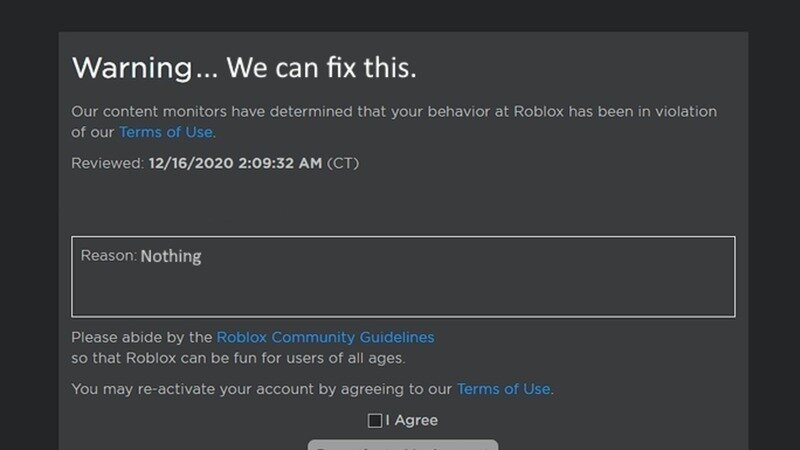Click the (CT) timezone label
The width and height of the screenshot is (800, 450).
point(342,163)
